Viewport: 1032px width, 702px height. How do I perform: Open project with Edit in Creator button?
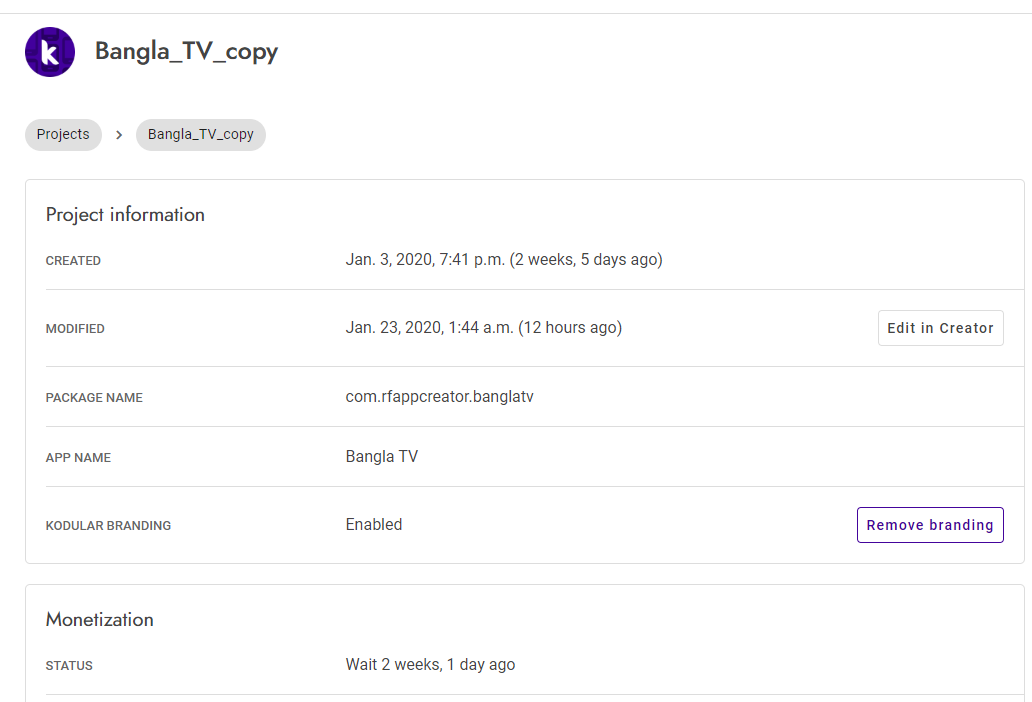941,328
